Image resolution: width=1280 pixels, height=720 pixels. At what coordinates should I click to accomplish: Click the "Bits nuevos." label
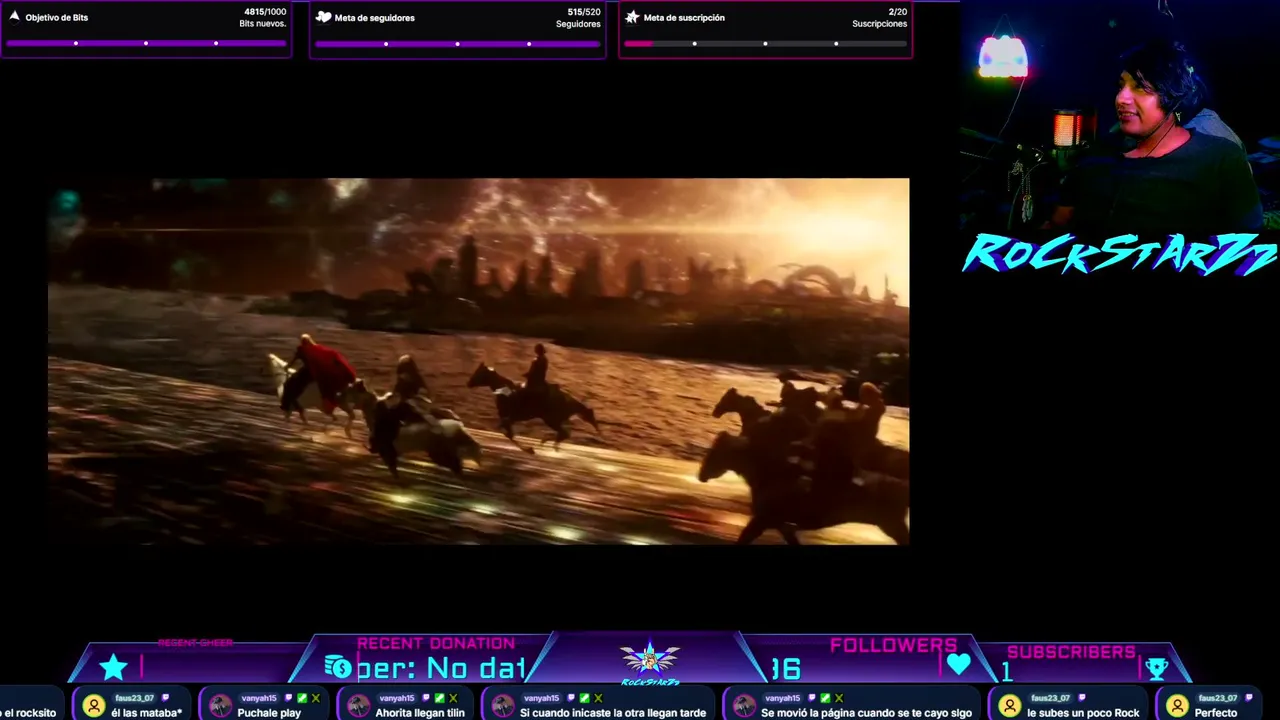(263, 24)
